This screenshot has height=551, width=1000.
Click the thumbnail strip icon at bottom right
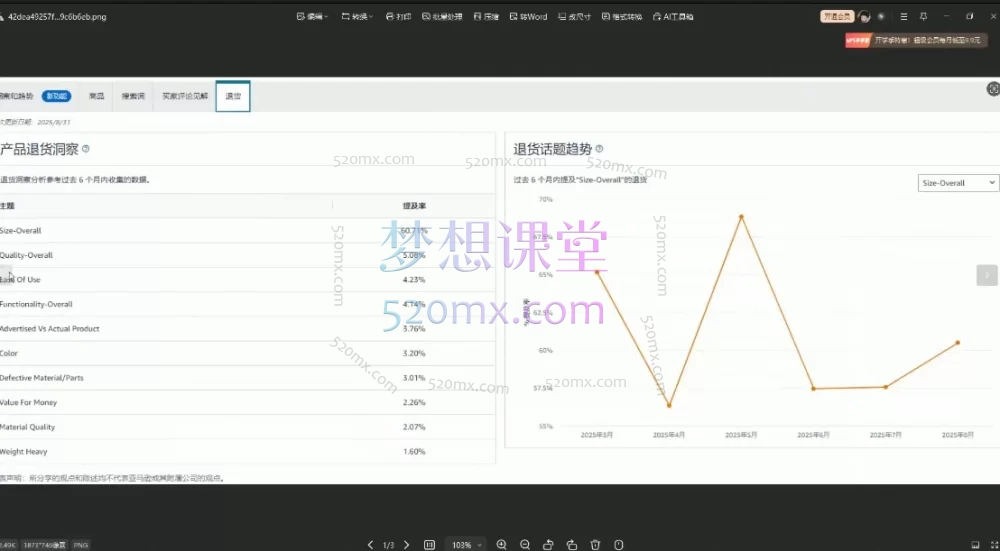(975, 545)
